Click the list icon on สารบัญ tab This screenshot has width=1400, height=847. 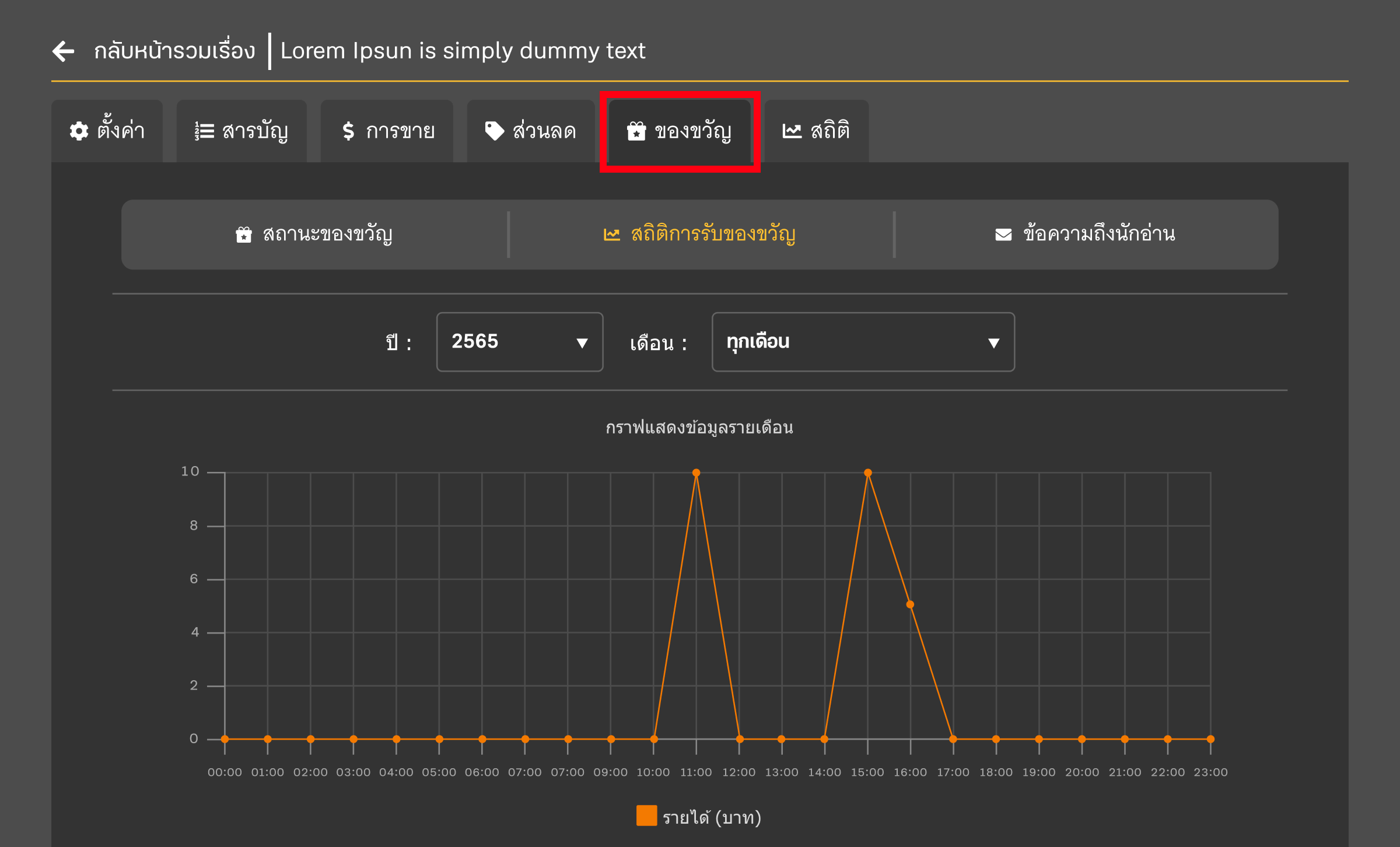204,131
